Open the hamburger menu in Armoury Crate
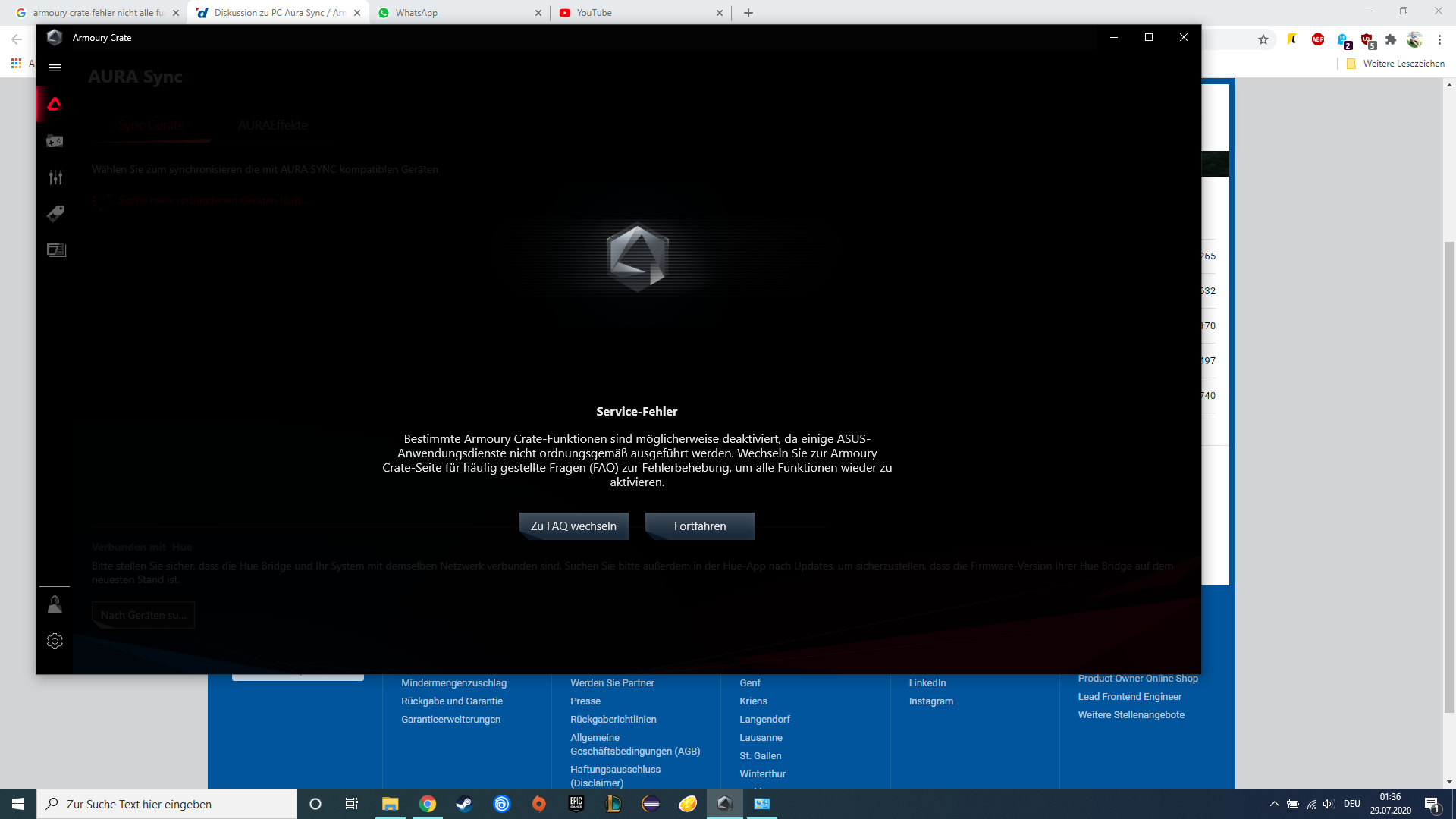1456x819 pixels. click(55, 68)
